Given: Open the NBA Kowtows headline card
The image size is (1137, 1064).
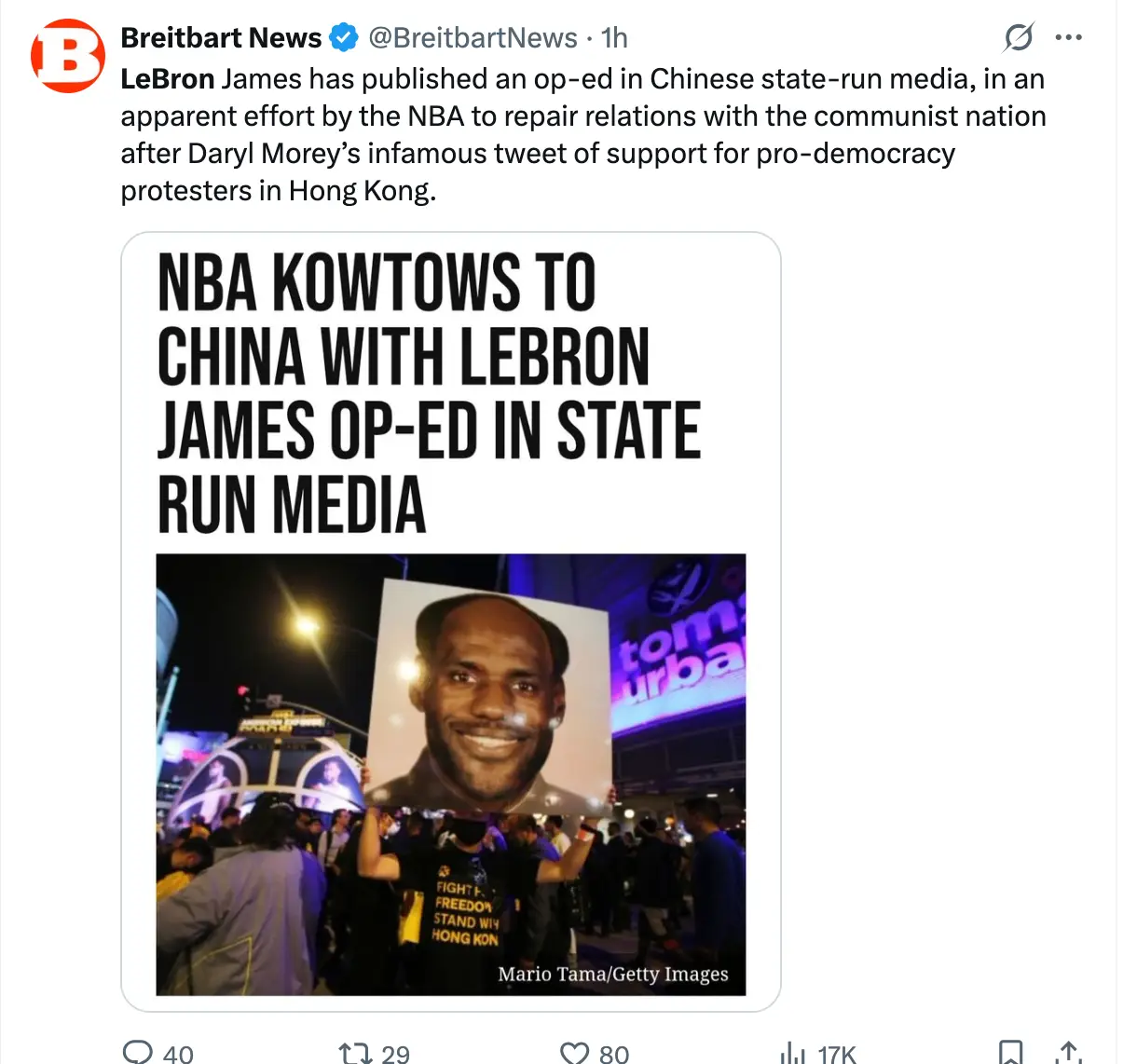Looking at the screenshot, I should [451, 621].
